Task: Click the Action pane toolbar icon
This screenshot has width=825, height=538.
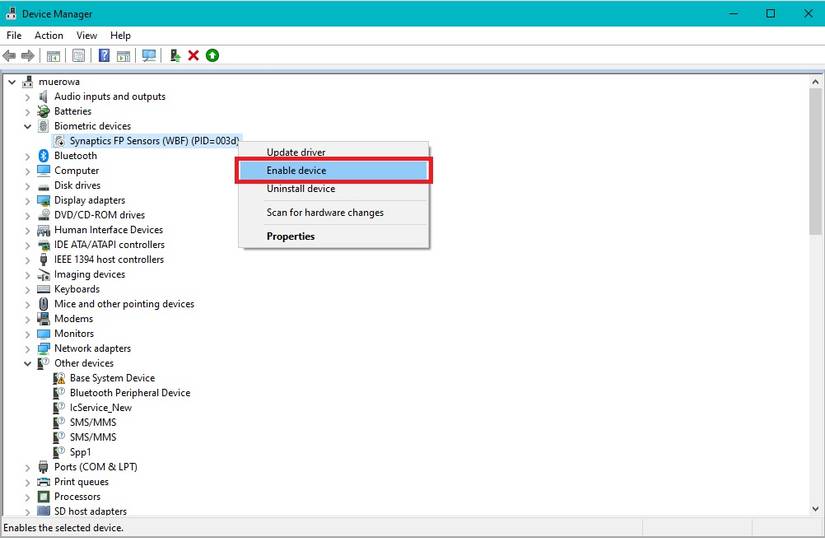Action: pos(124,55)
